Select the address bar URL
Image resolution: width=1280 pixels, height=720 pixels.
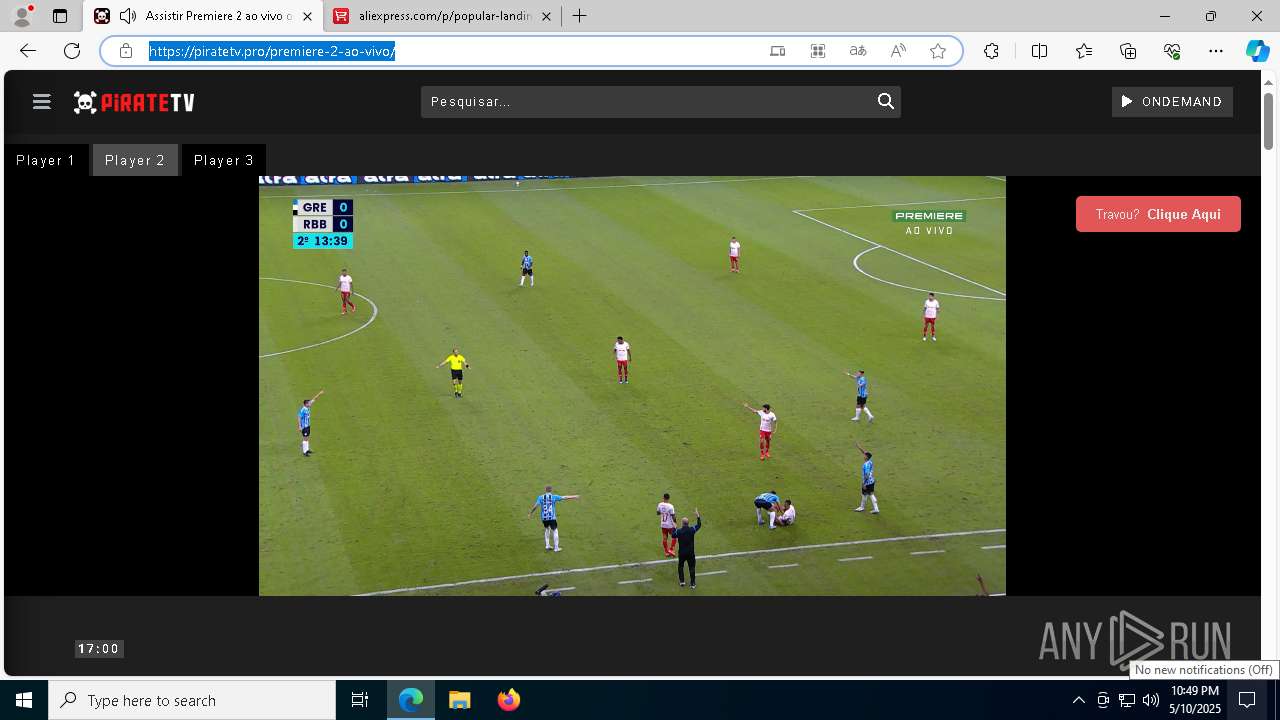272,51
